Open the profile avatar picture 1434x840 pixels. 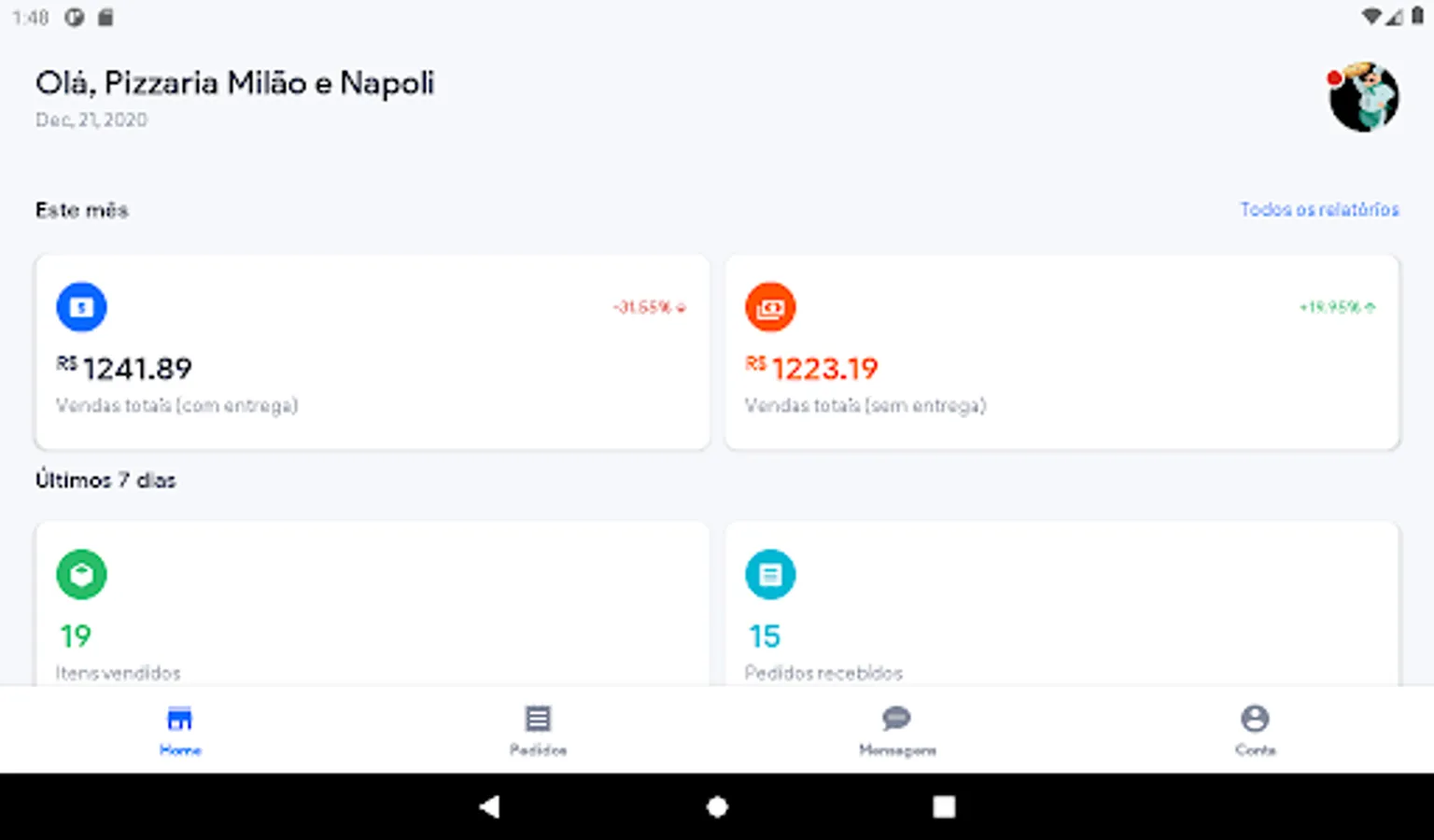click(1363, 97)
